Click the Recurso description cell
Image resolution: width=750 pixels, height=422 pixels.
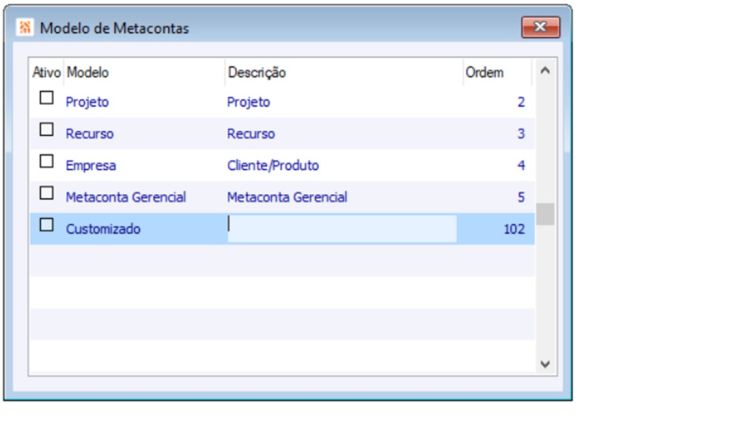click(x=251, y=133)
